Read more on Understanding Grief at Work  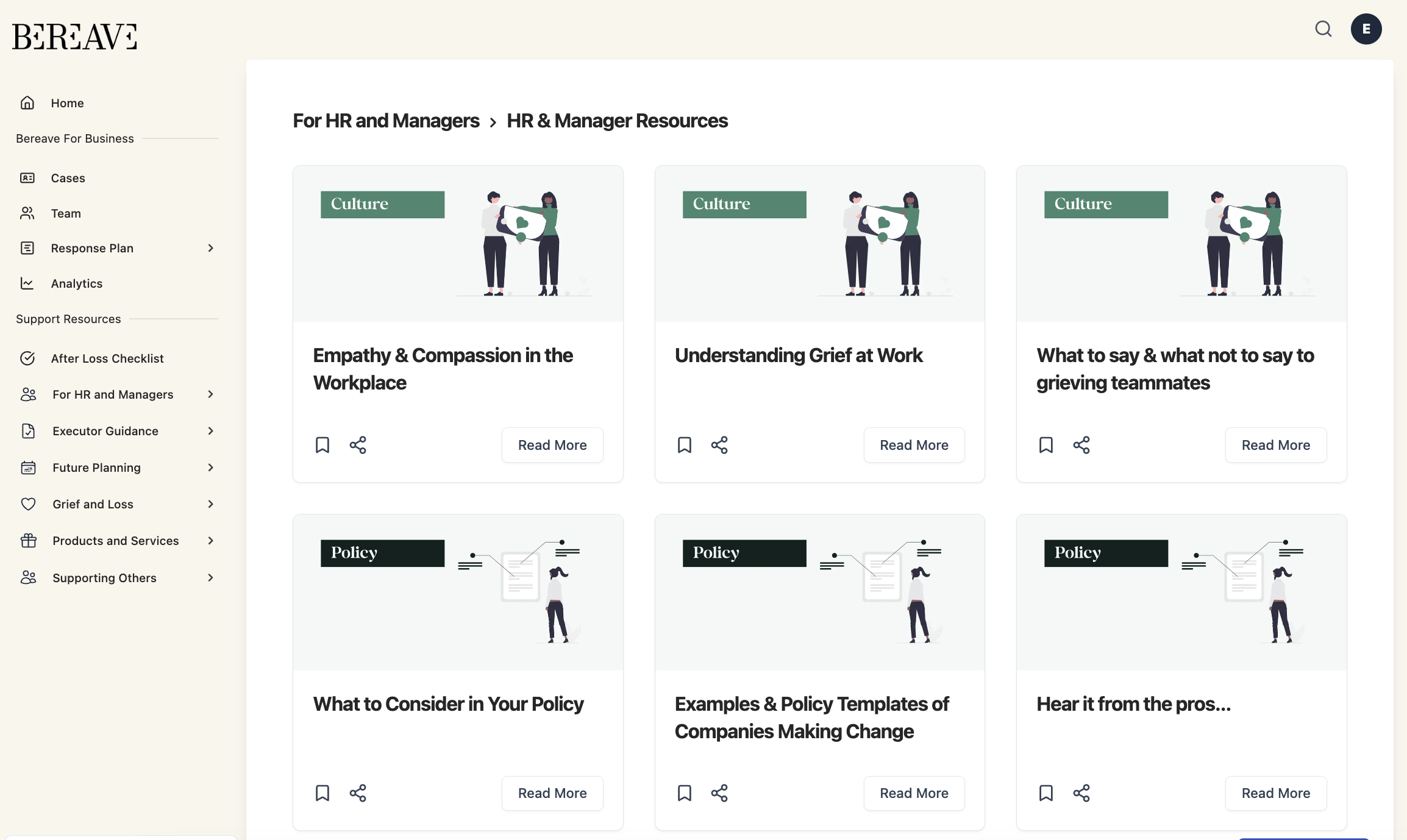(x=914, y=445)
